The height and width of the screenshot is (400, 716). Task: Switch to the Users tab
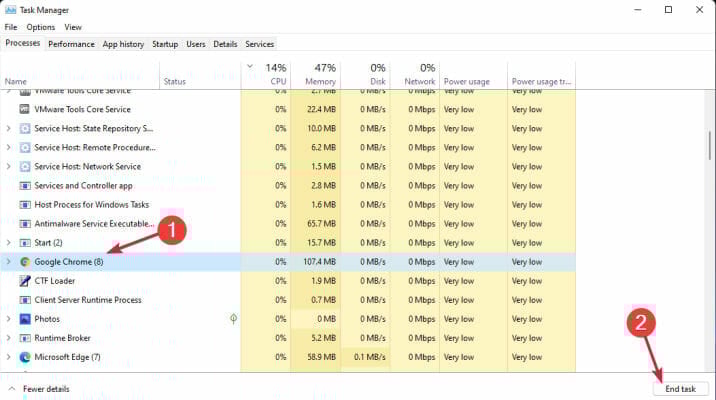coord(195,44)
